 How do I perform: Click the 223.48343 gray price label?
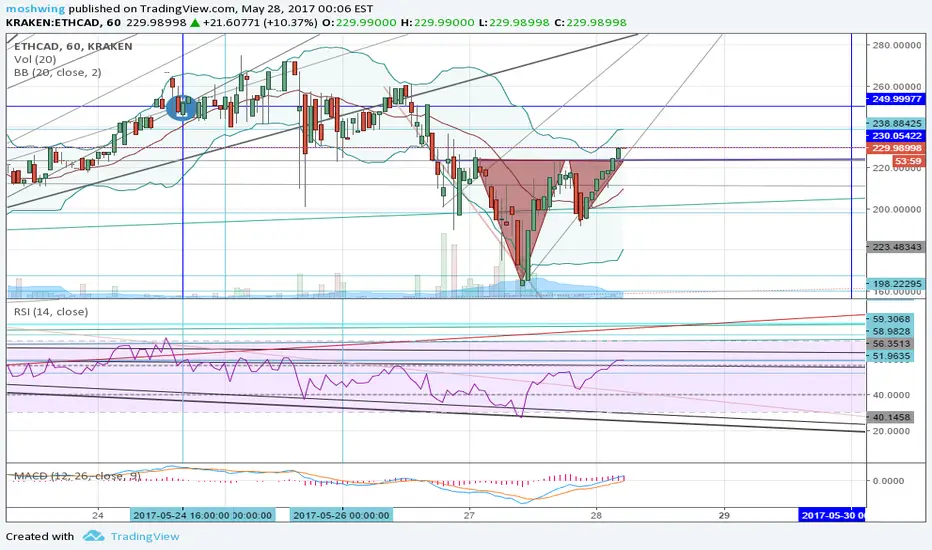point(896,247)
